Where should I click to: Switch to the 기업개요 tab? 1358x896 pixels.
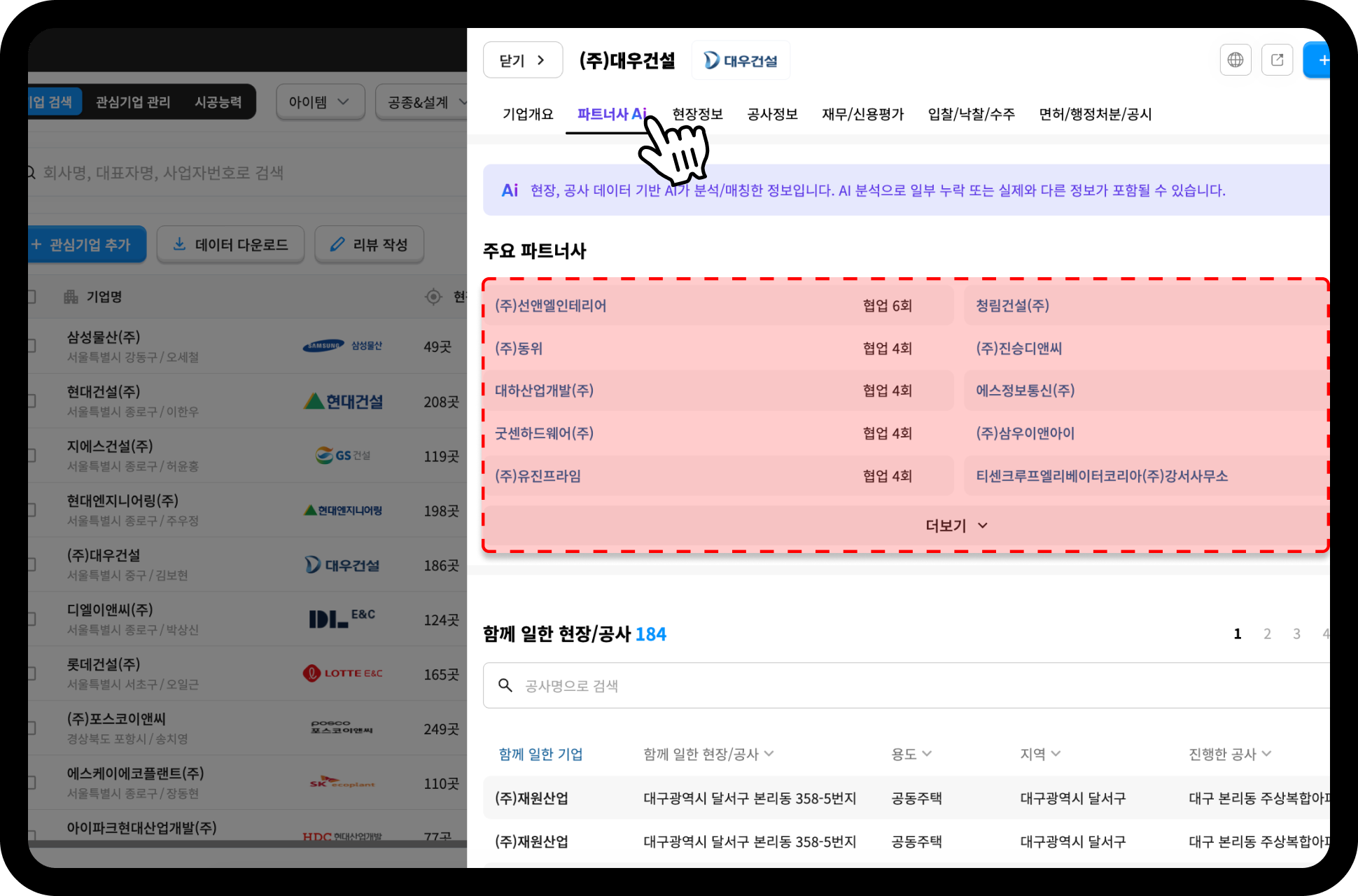pyautogui.click(x=528, y=114)
